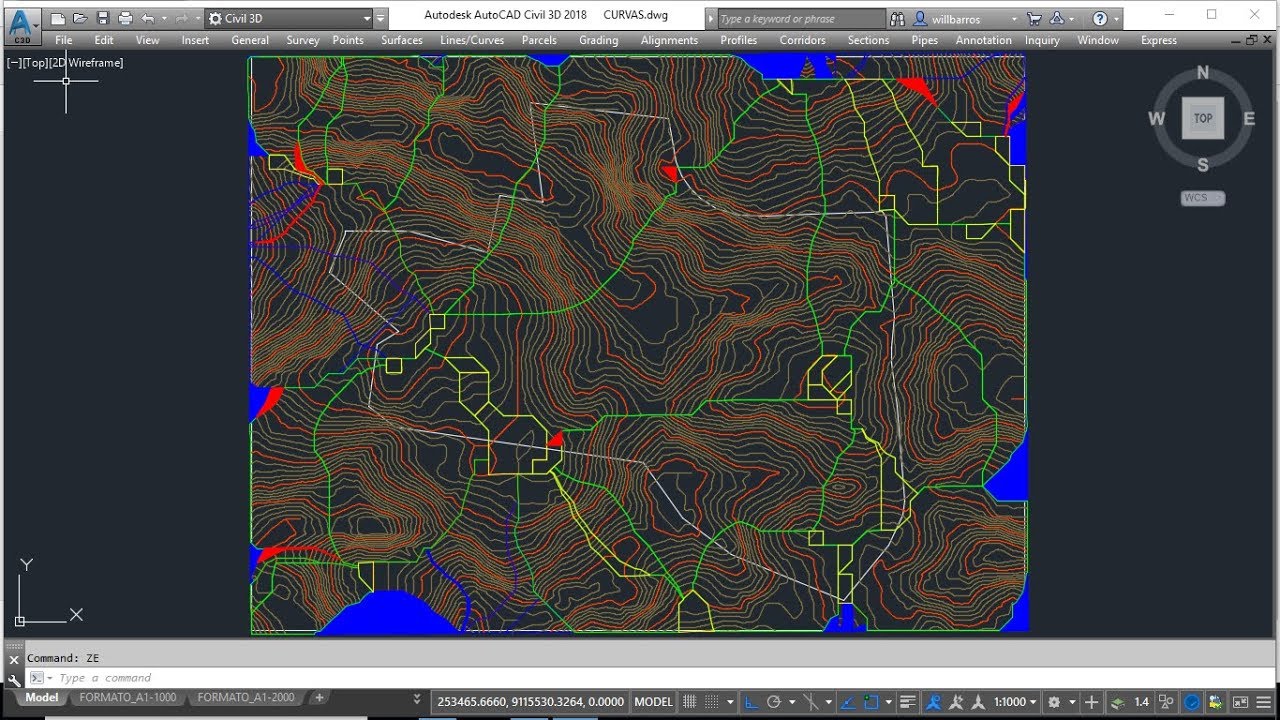
Task: Click the keyword search input box
Action: 802,18
